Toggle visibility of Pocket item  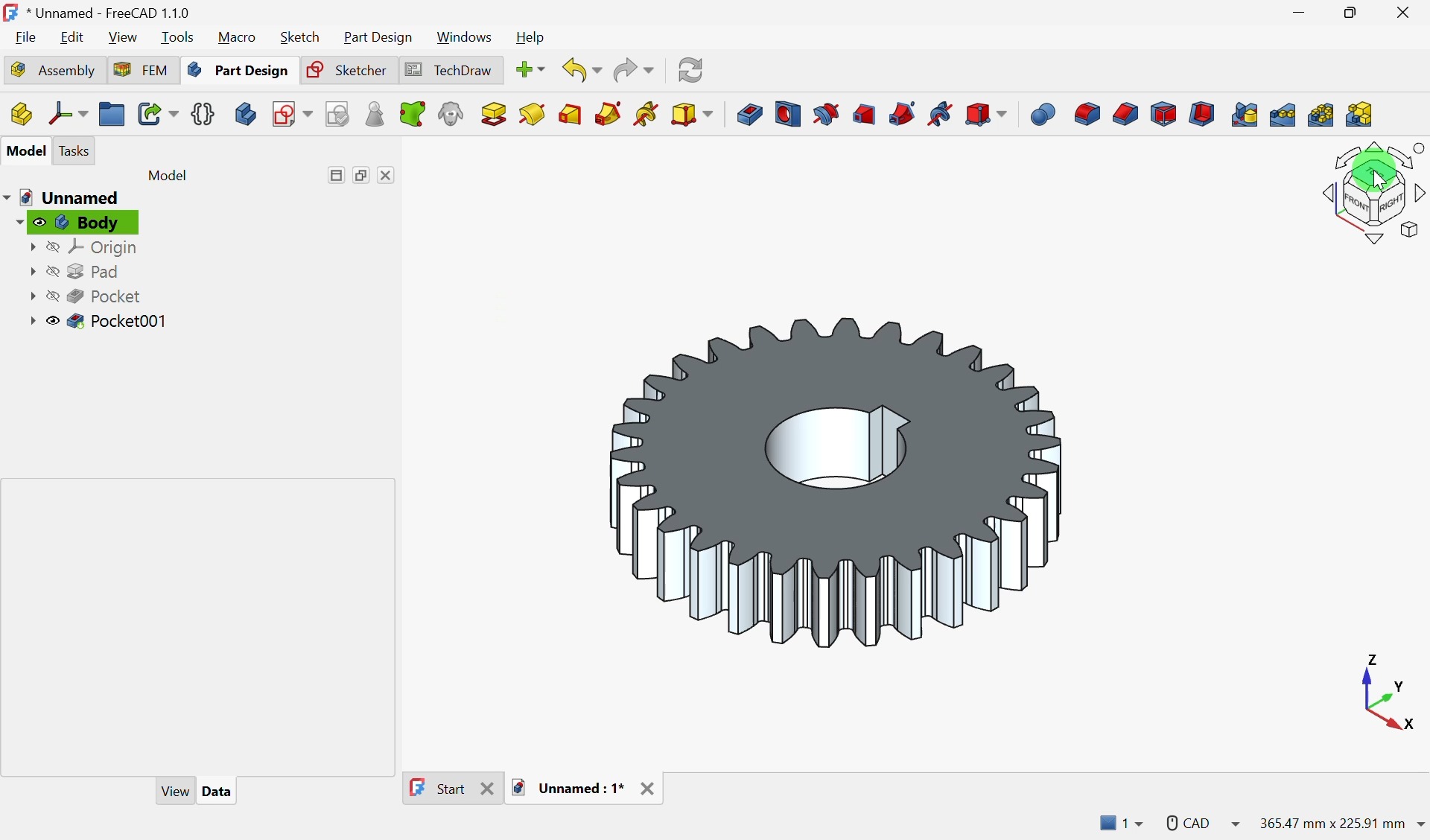click(53, 296)
